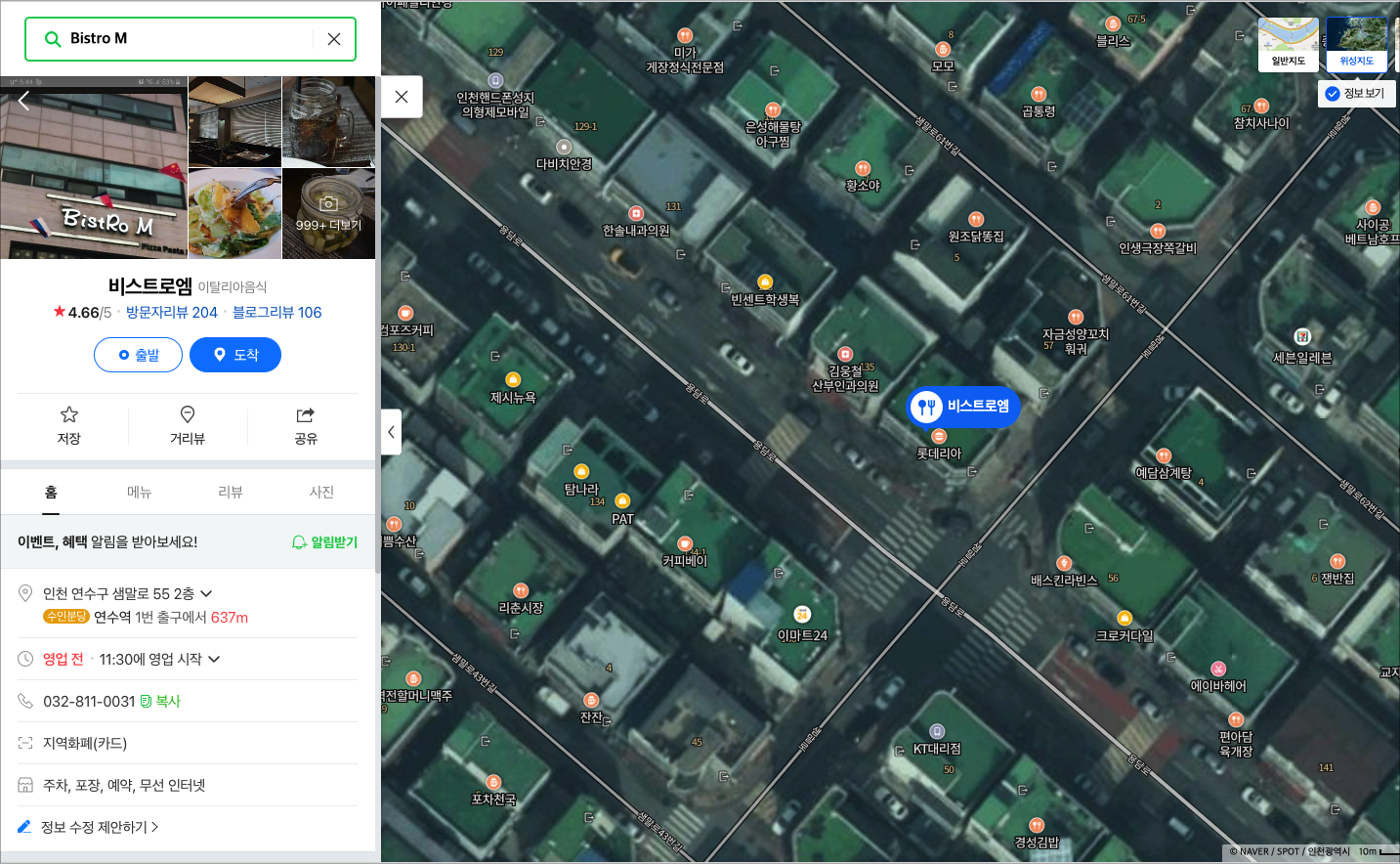The width and height of the screenshot is (1400, 864).
Task: Expand the address details chevron
Action: coord(206,594)
